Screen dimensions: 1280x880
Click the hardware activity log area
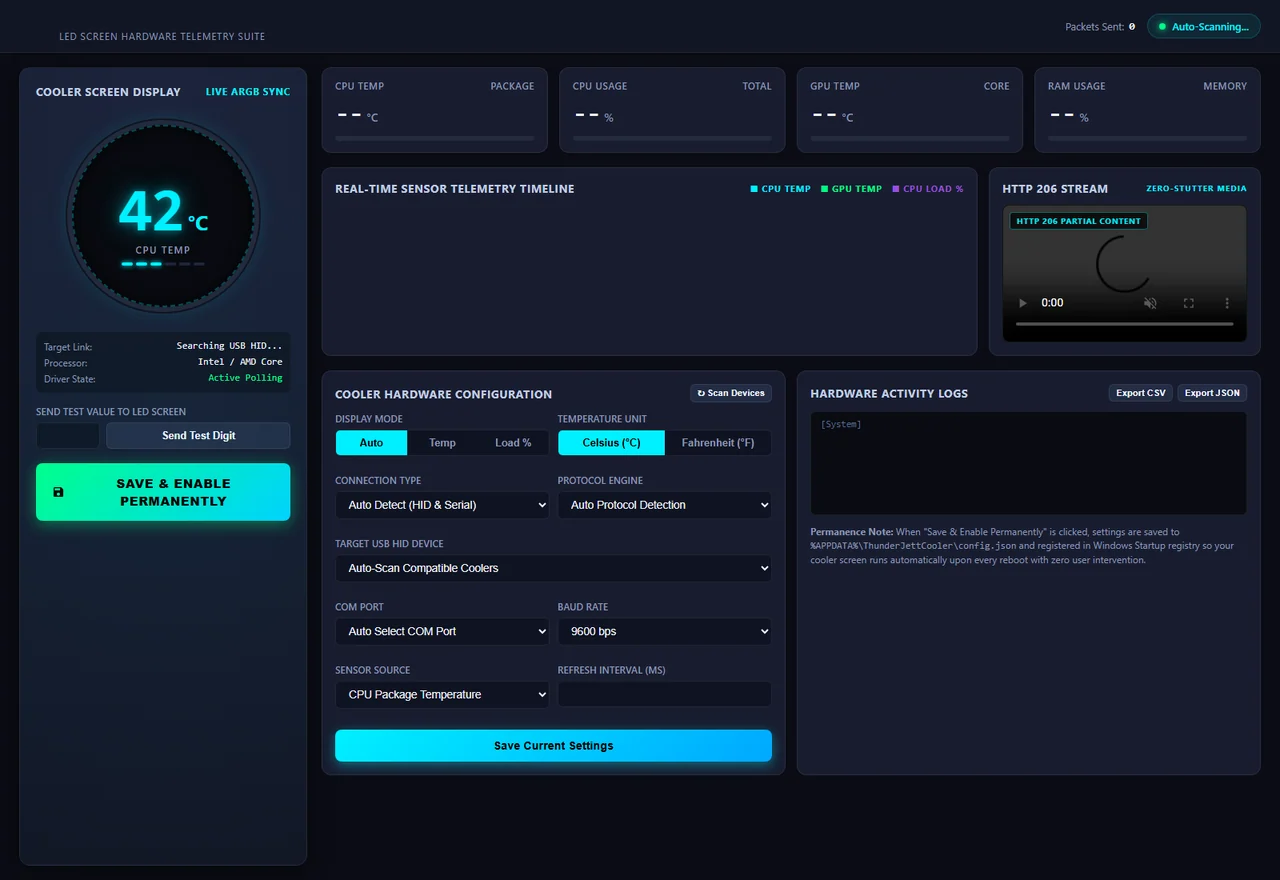pyautogui.click(x=1028, y=463)
